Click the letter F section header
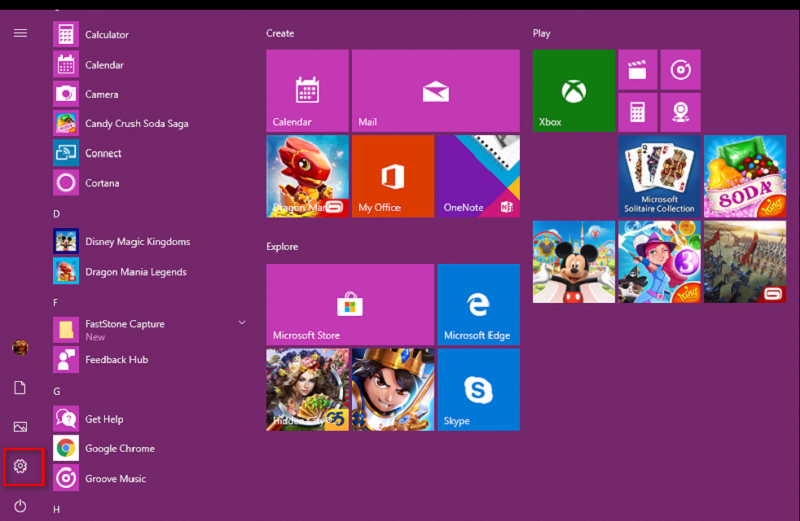 [56, 303]
